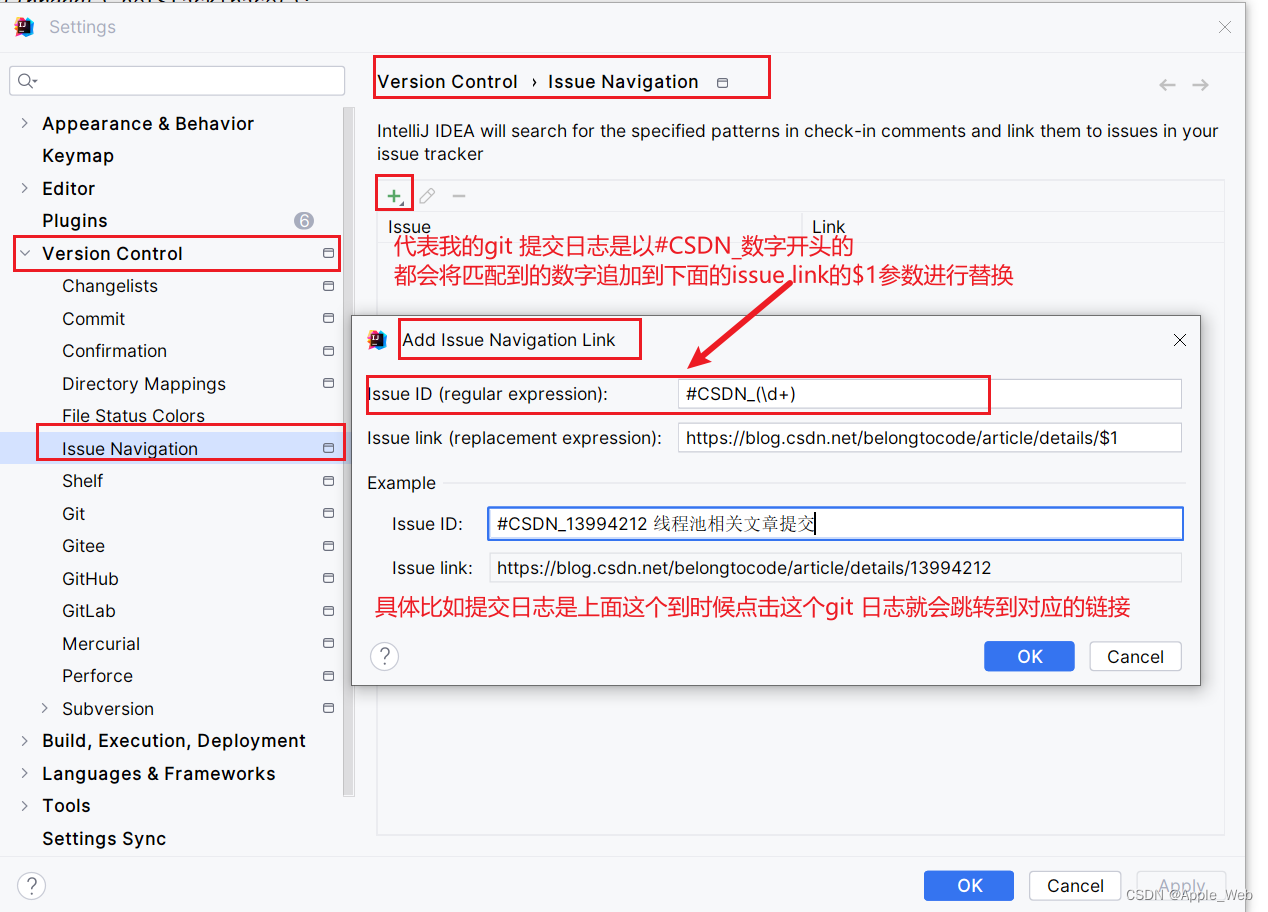Close the Add Issue Navigation Link dialog
1268x912 pixels.
pyautogui.click(x=1180, y=340)
